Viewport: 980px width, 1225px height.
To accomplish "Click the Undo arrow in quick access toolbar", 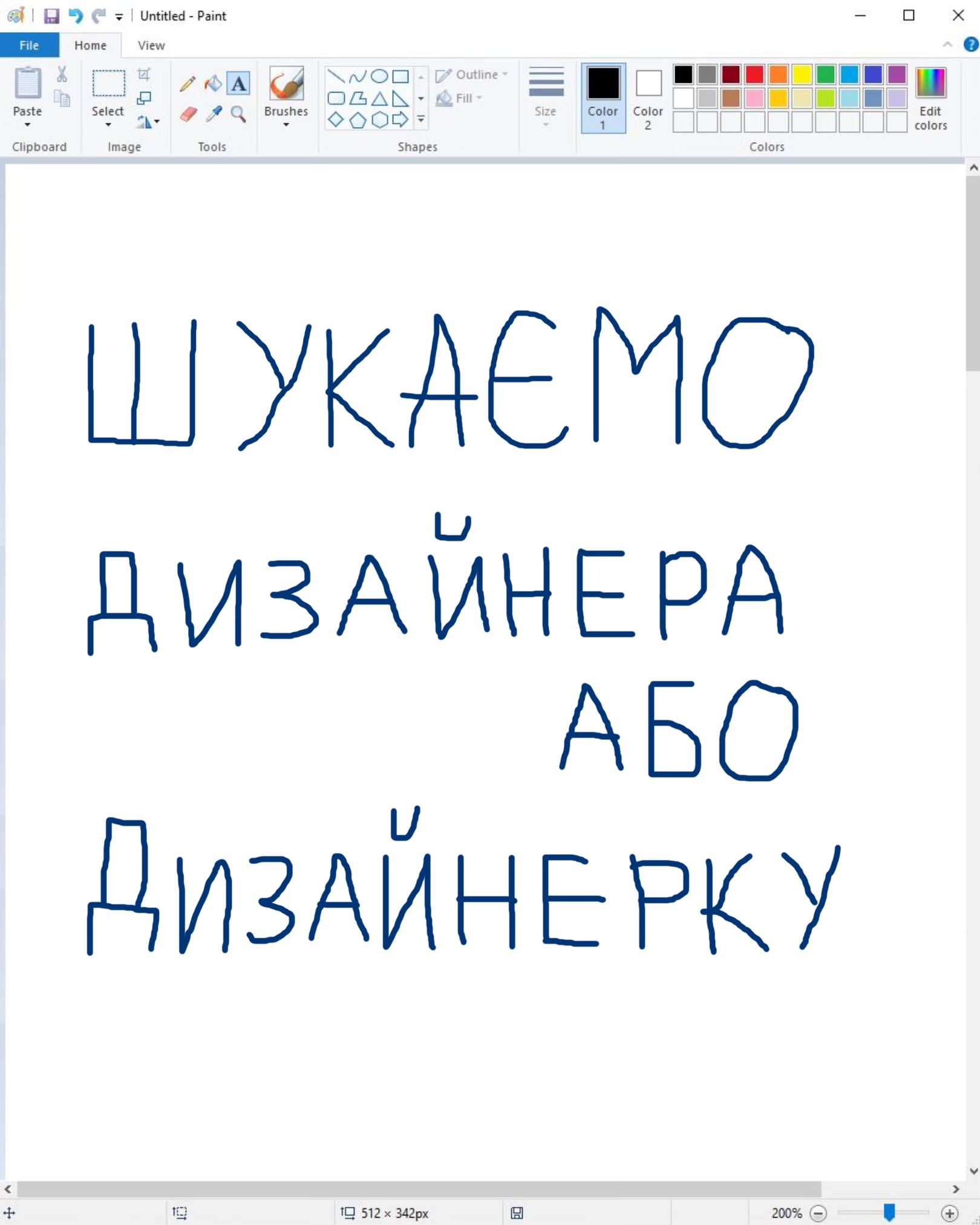I will coord(75,16).
